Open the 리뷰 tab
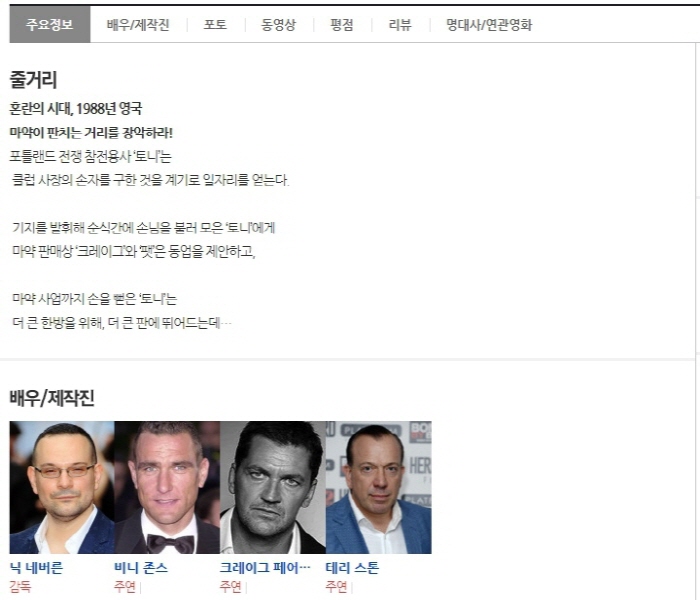700x600 pixels. point(400,25)
